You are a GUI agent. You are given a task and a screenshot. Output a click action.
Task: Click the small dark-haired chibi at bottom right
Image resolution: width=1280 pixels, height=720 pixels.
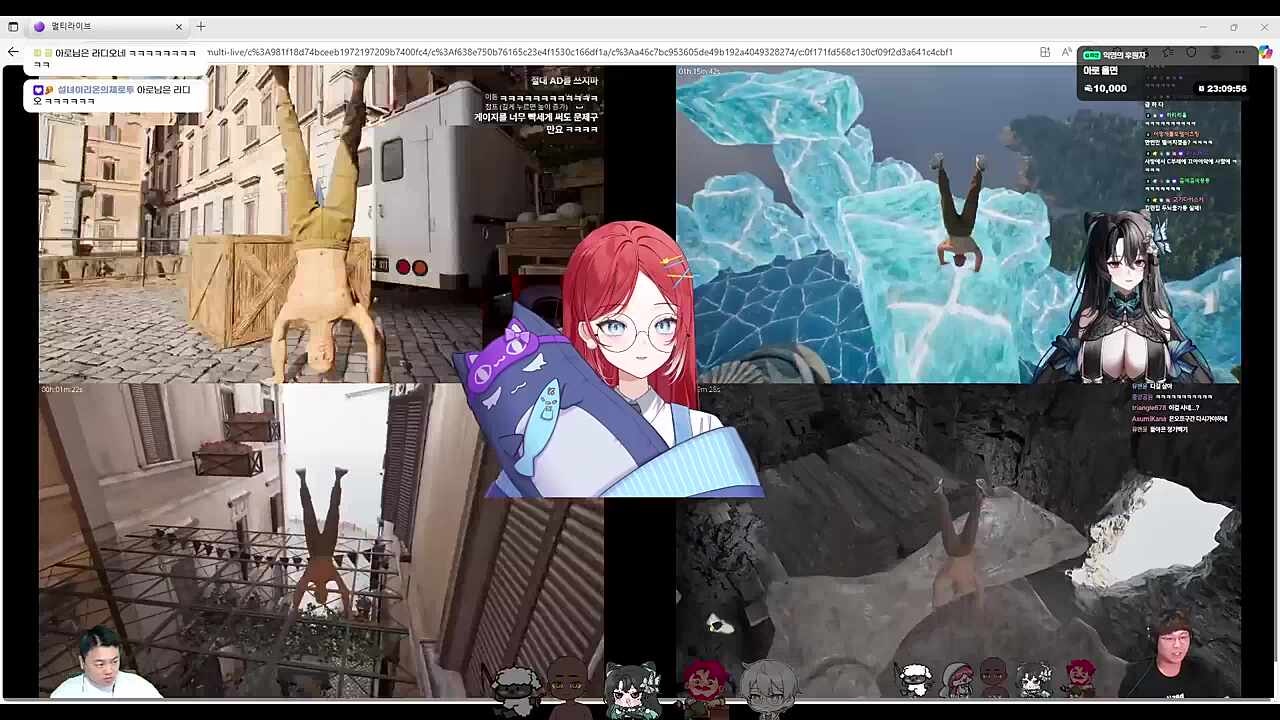tap(1034, 679)
